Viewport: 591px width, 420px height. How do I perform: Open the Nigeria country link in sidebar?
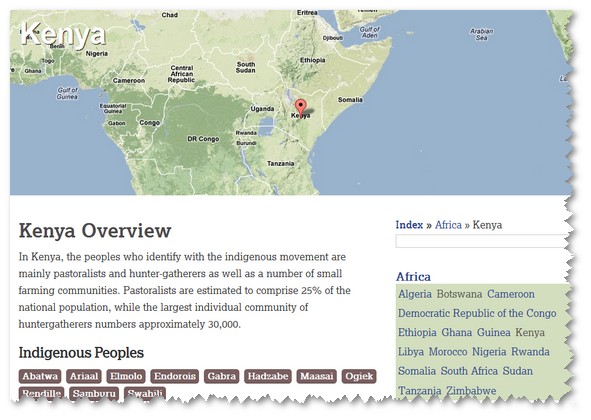tap(489, 352)
